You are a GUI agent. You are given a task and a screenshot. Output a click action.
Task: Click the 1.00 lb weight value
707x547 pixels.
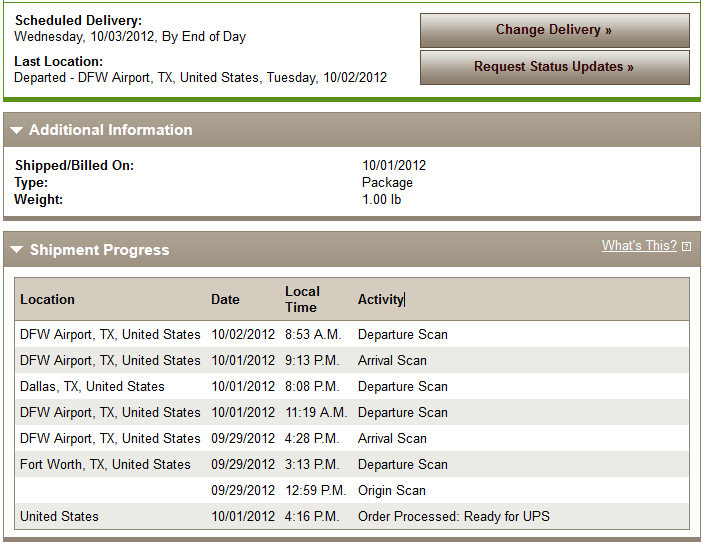tap(381, 199)
